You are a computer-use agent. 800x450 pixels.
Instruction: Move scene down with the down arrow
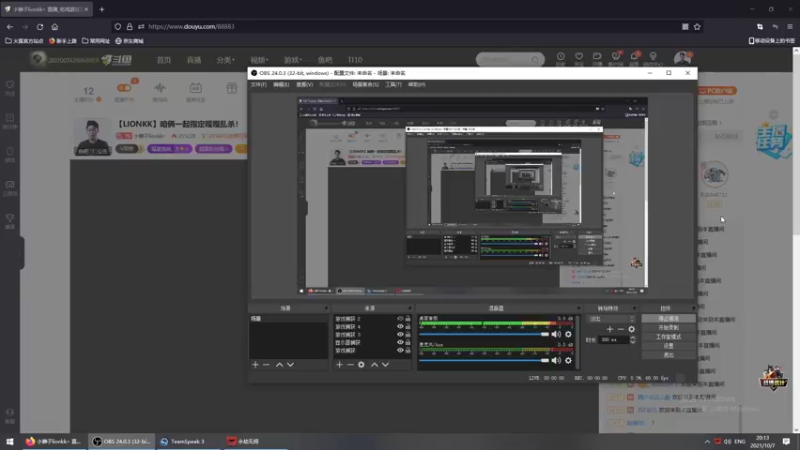click(x=290, y=365)
